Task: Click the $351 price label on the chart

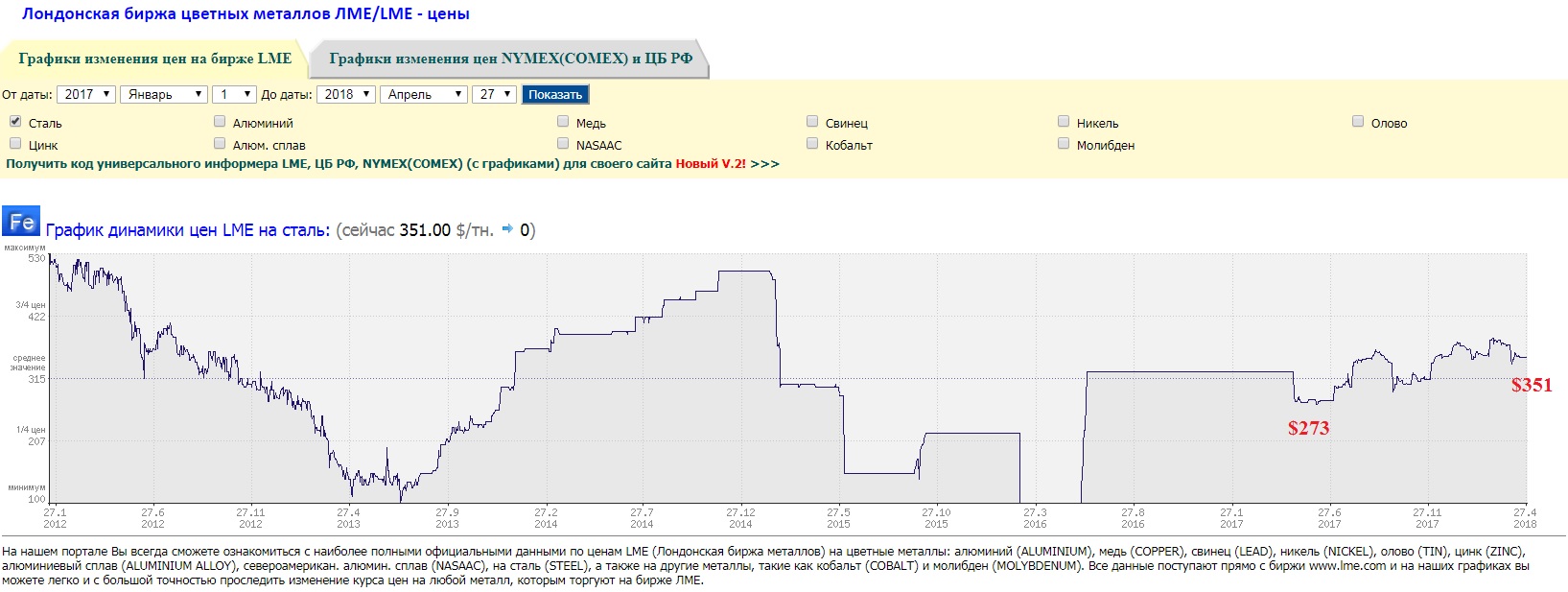Action: pos(1531,385)
